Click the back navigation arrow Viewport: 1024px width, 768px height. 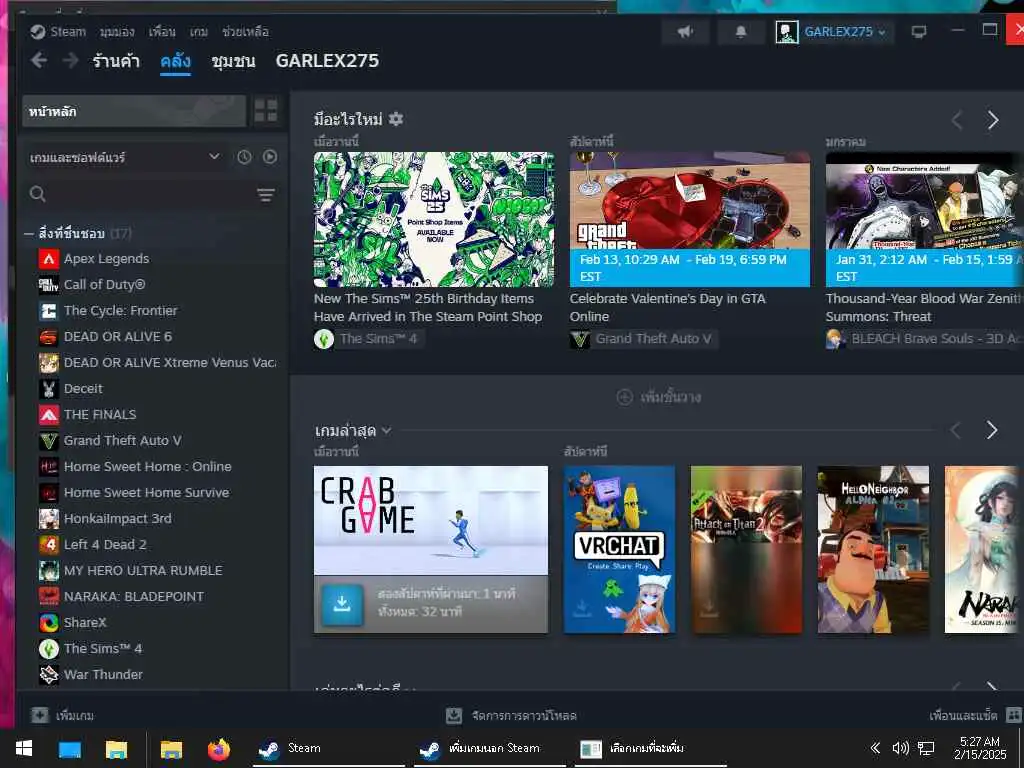[x=39, y=61]
